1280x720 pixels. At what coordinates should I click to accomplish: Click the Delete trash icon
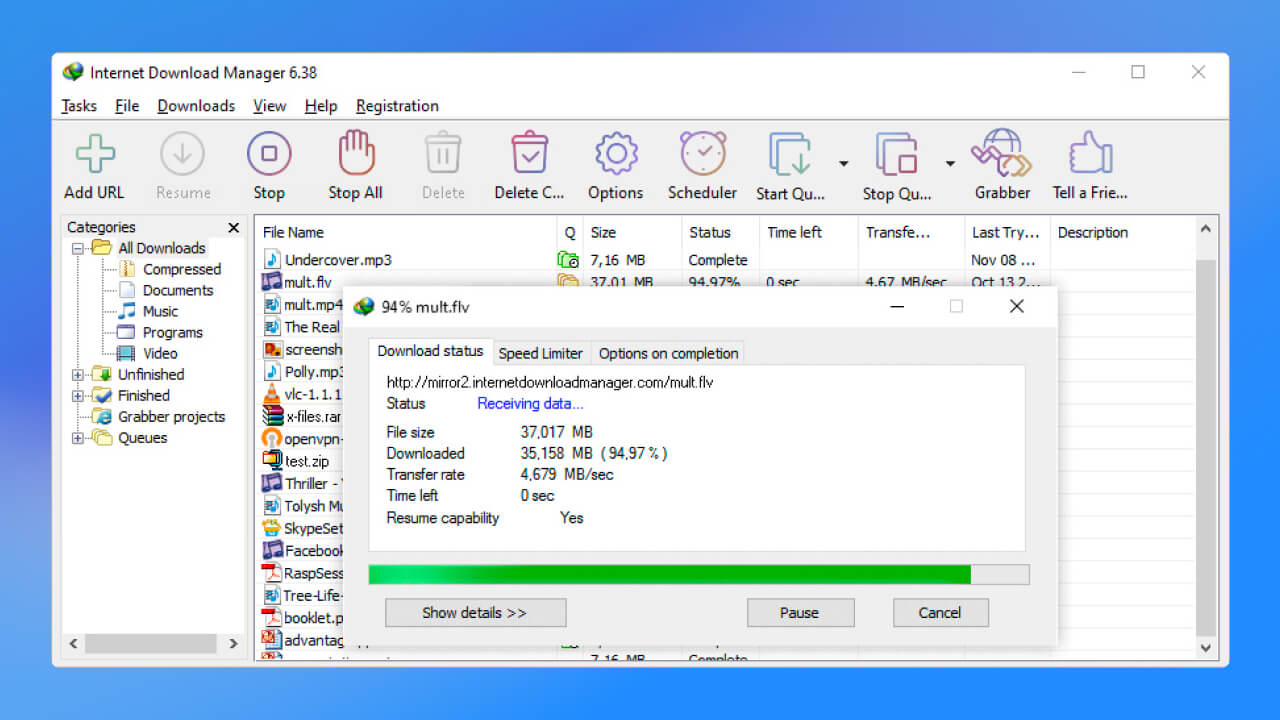click(442, 154)
